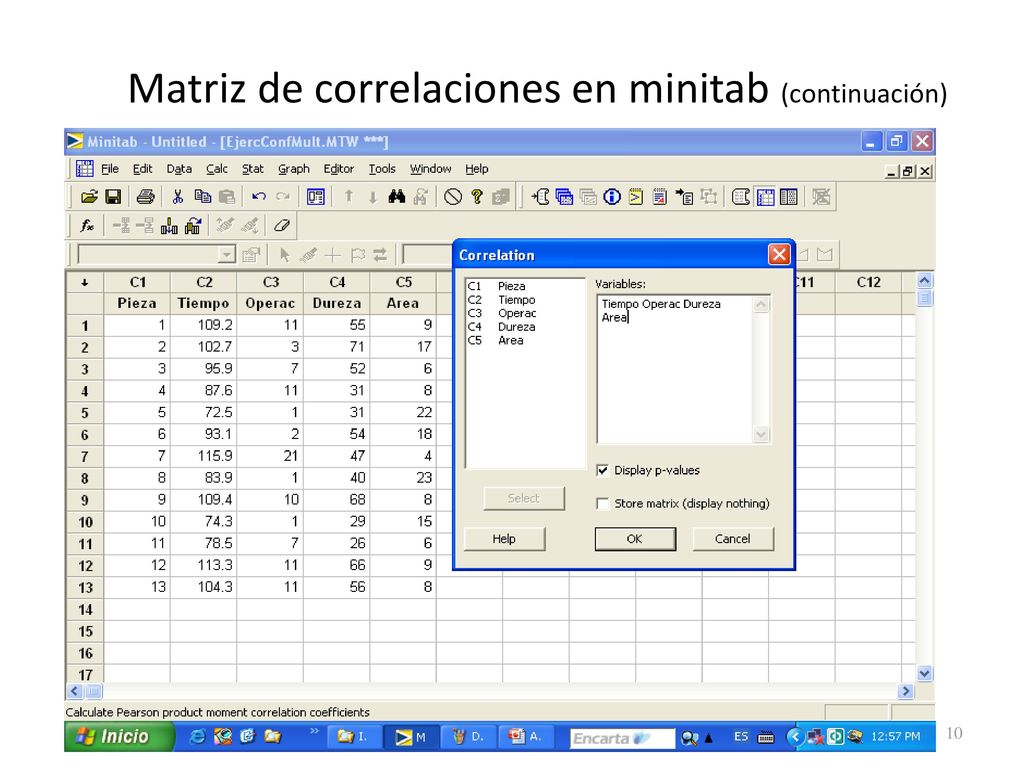1024x768 pixels.
Task: Show the Session window icon
Action: click(x=540, y=197)
